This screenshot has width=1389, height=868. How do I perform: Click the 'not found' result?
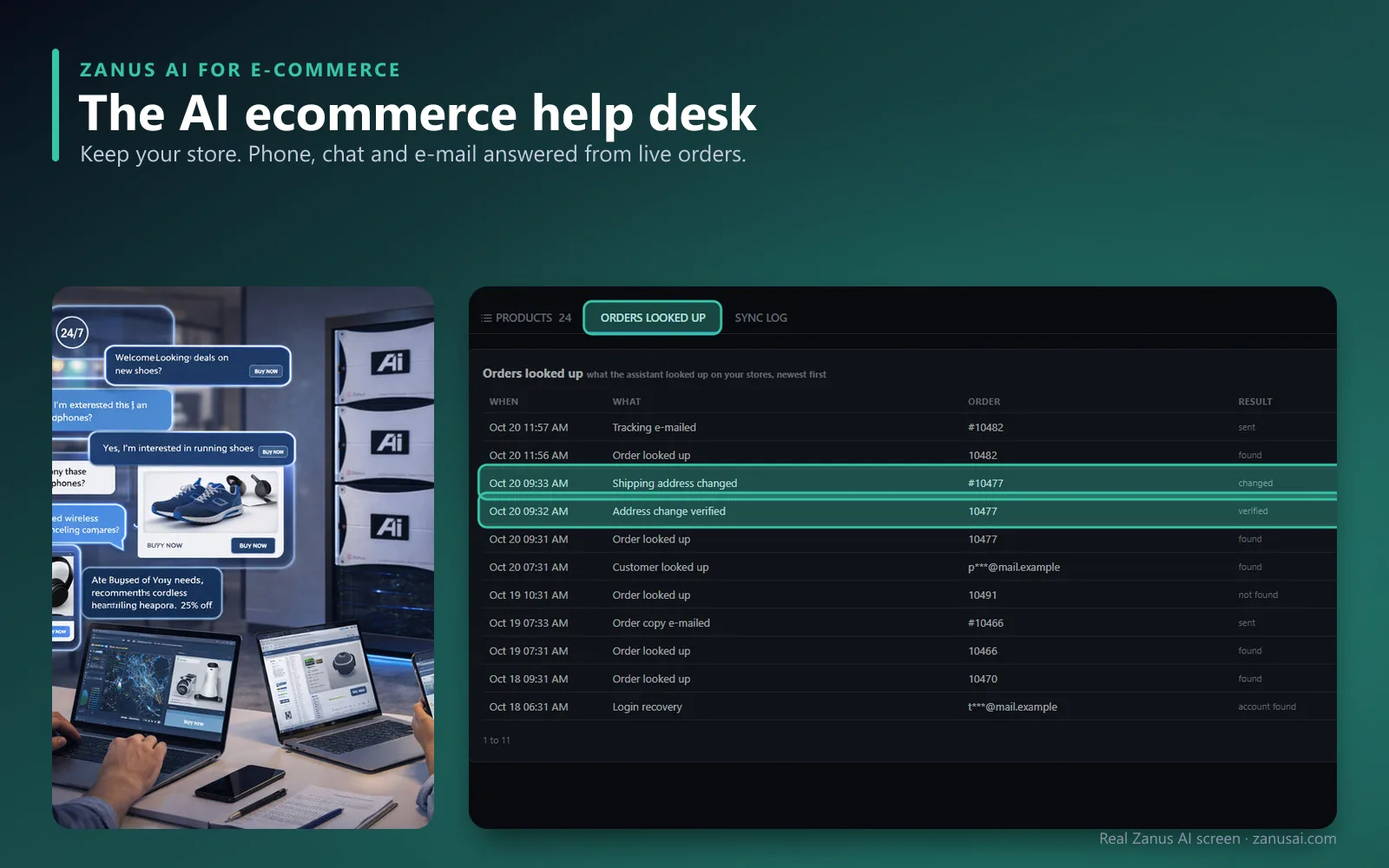pyautogui.click(x=1257, y=595)
